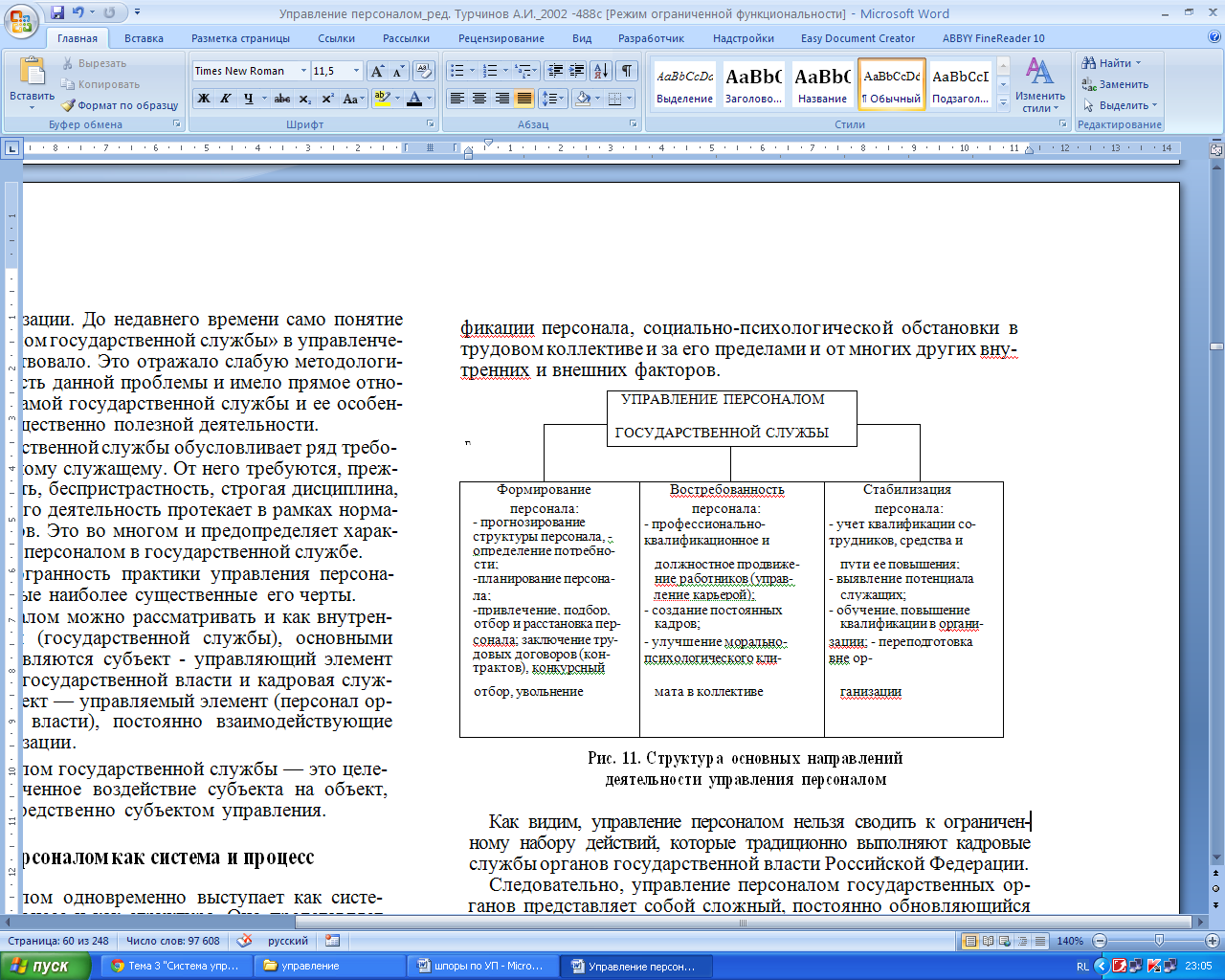
Task: Center text alignment
Action: click(x=479, y=99)
